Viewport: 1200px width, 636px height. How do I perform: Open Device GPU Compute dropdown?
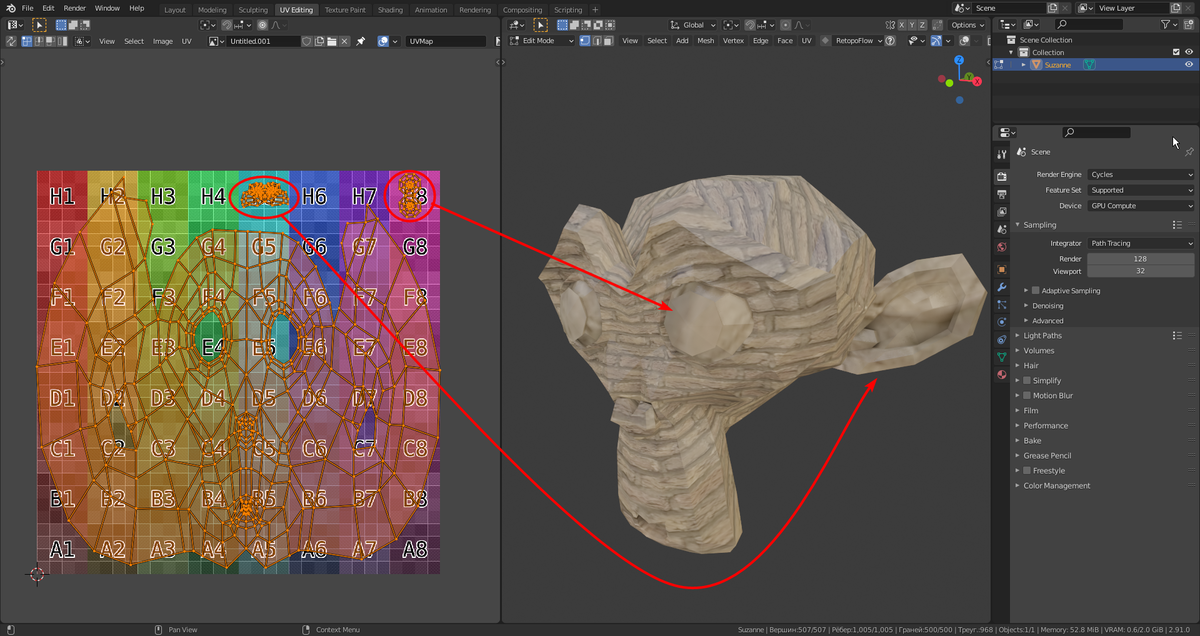pos(1141,206)
